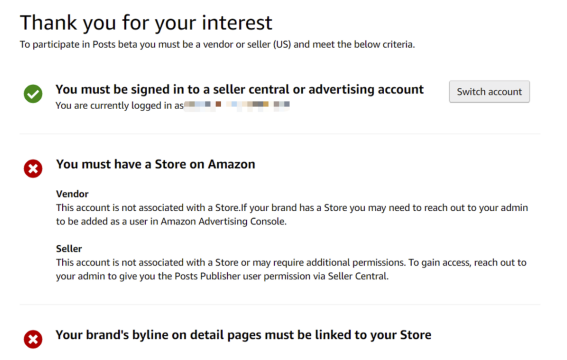Click the Seller subheading
Viewport: 567px width, 360px height.
(x=69, y=249)
